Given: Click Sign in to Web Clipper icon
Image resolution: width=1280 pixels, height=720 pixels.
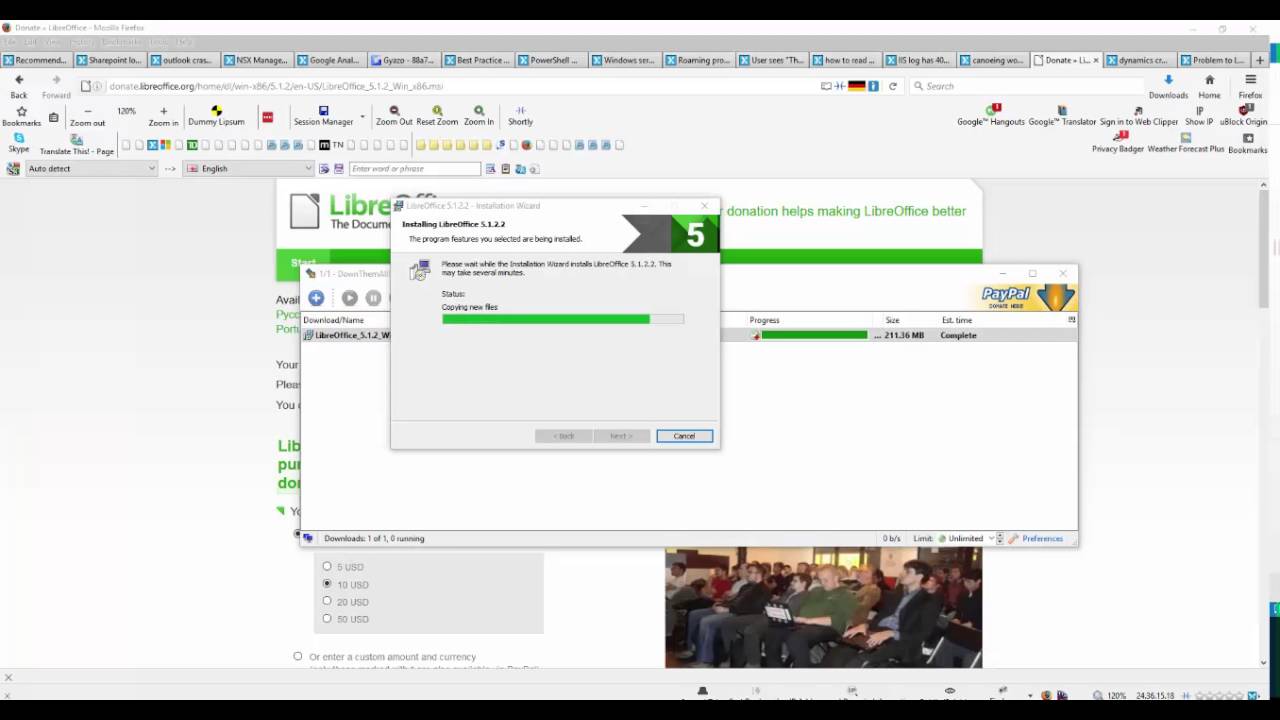Looking at the screenshot, I should (x=1138, y=110).
